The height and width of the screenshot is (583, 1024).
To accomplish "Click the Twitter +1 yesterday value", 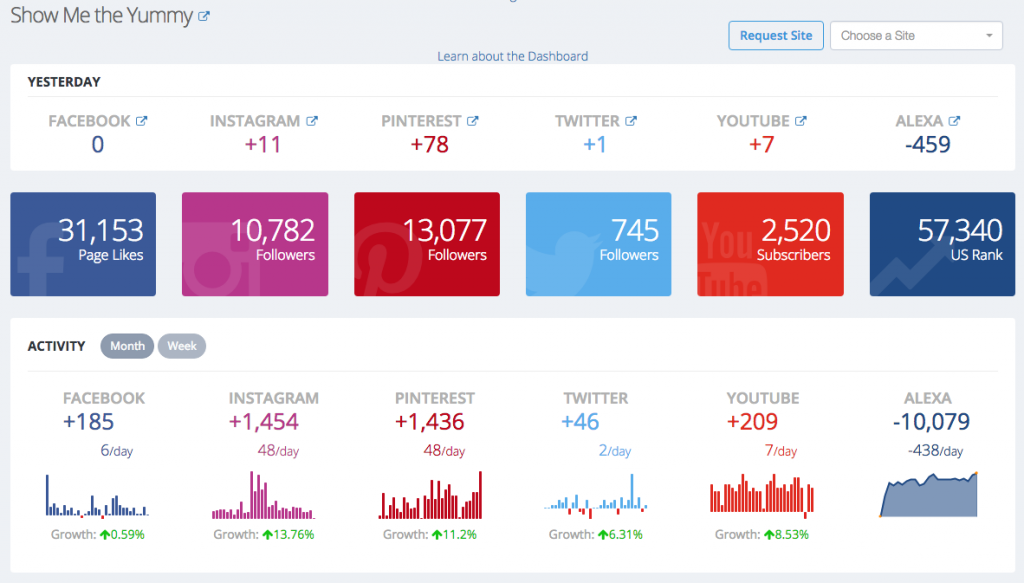I will coord(595,144).
